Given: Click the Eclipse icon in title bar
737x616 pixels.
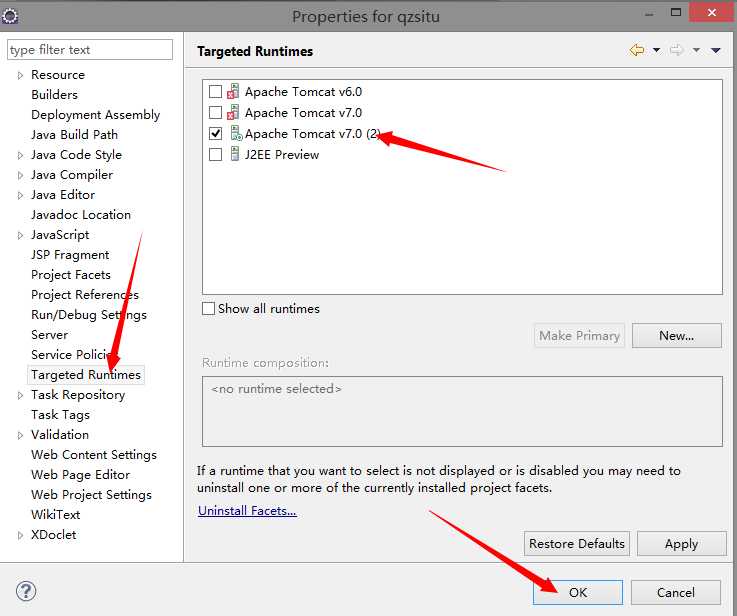Looking at the screenshot, I should (10, 16).
